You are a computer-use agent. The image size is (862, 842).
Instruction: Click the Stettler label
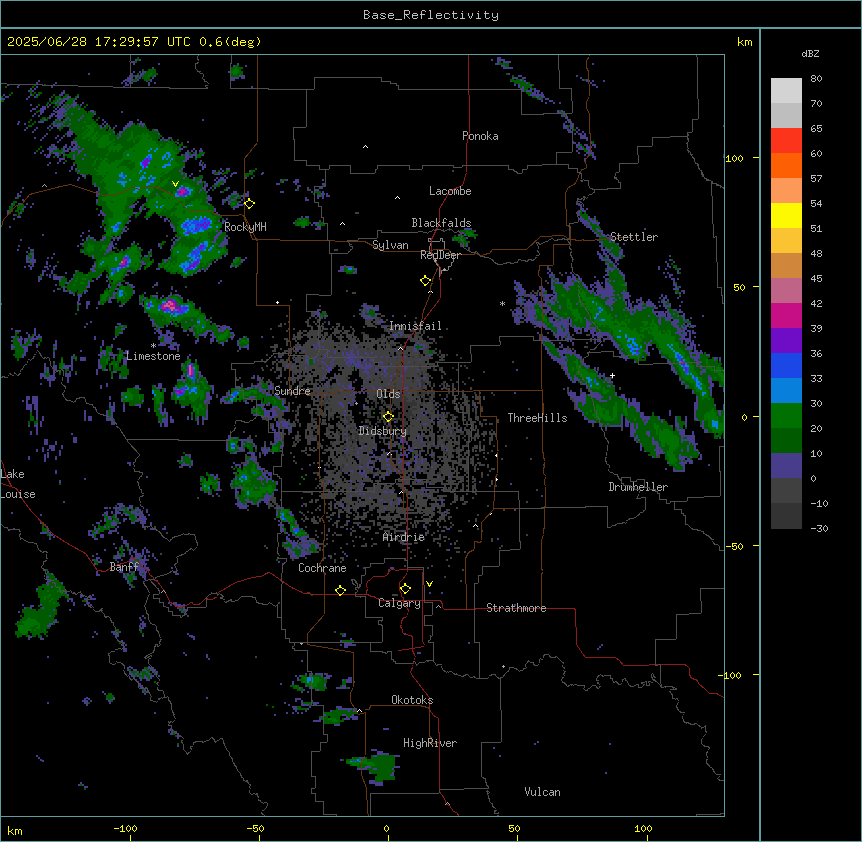634,237
